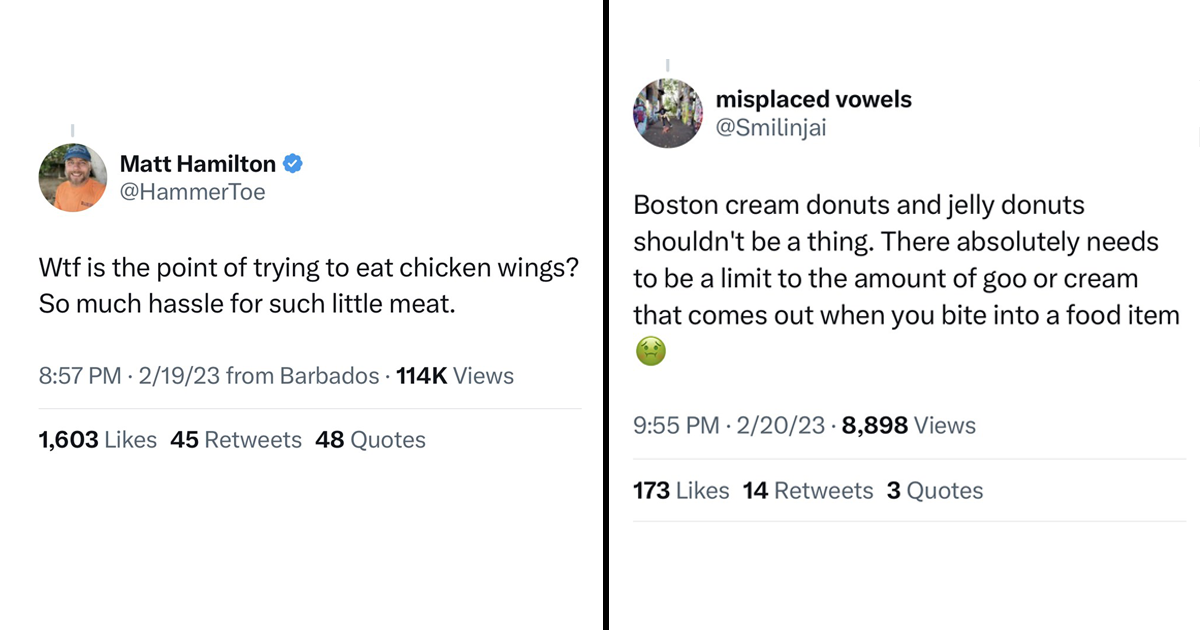The image size is (1200, 630).
Task: Open the @HammerToe handle link
Action: coord(193,192)
